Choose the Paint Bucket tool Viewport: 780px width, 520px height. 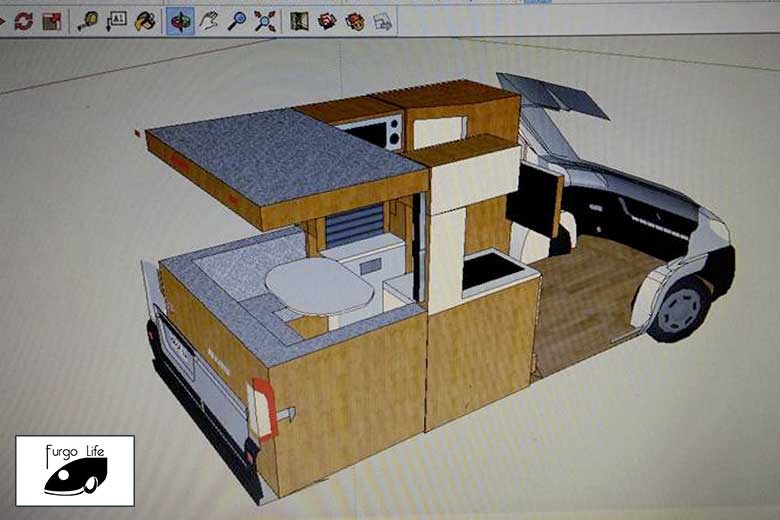(145, 21)
